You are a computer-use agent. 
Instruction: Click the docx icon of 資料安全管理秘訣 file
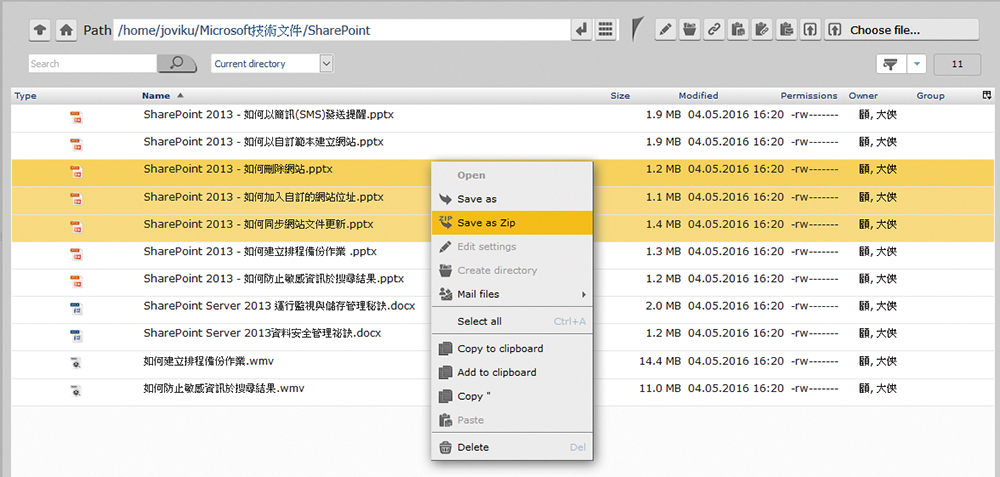click(76, 335)
